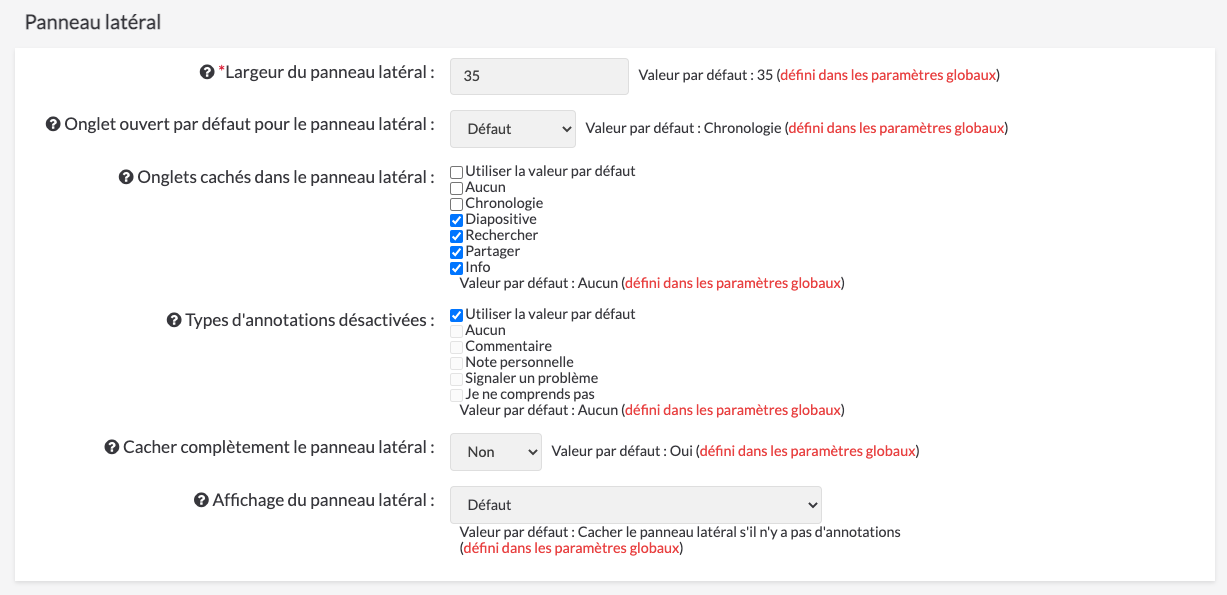Click help icon beside Largeur du panneau latéral
The width and height of the screenshot is (1227, 595).
point(207,73)
